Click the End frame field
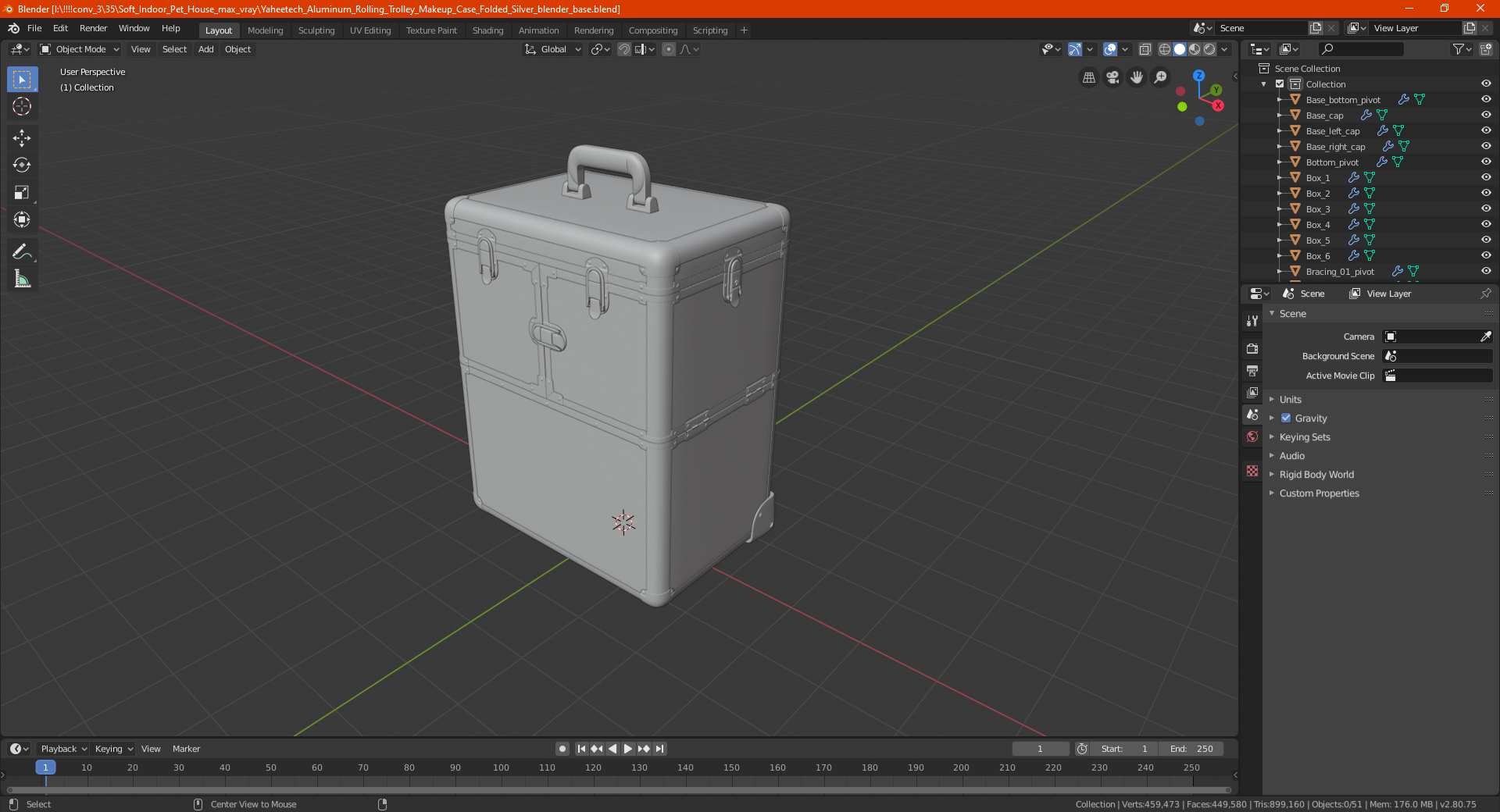This screenshot has height=812, width=1500. pos(1191,749)
